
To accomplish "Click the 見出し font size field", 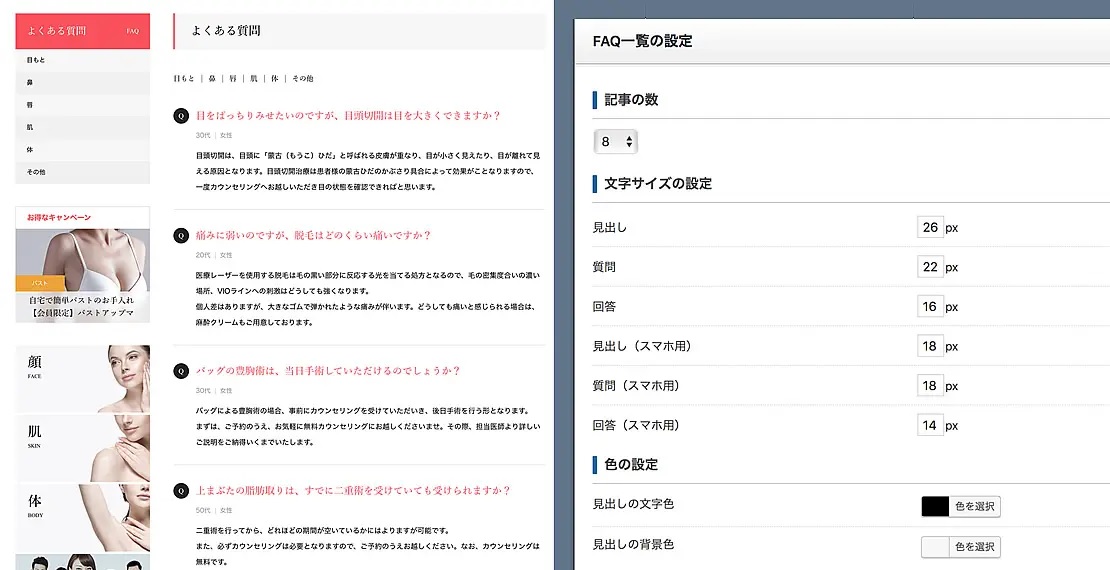I will 930,228.
